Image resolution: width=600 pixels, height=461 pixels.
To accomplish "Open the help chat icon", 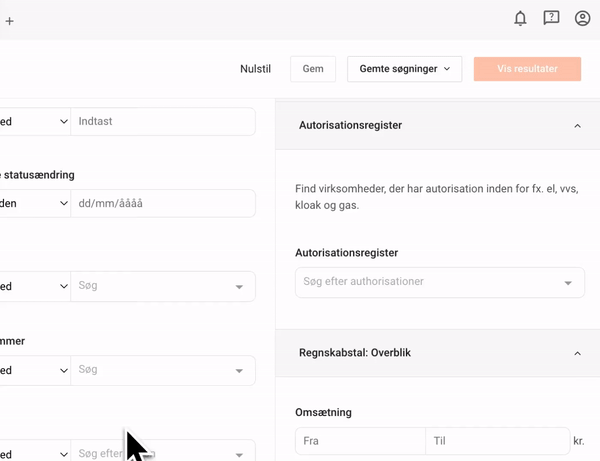I will pos(551,18).
